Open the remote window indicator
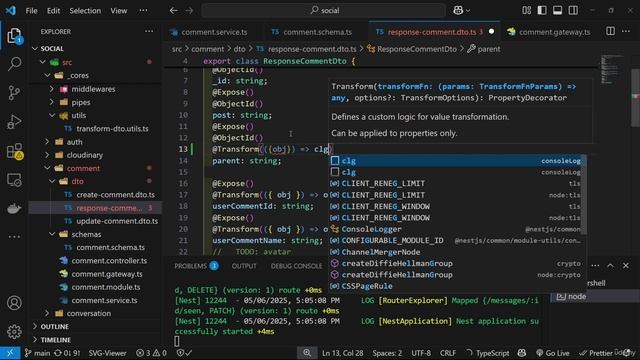The height and width of the screenshot is (360, 640). pyautogui.click(x=10, y=353)
